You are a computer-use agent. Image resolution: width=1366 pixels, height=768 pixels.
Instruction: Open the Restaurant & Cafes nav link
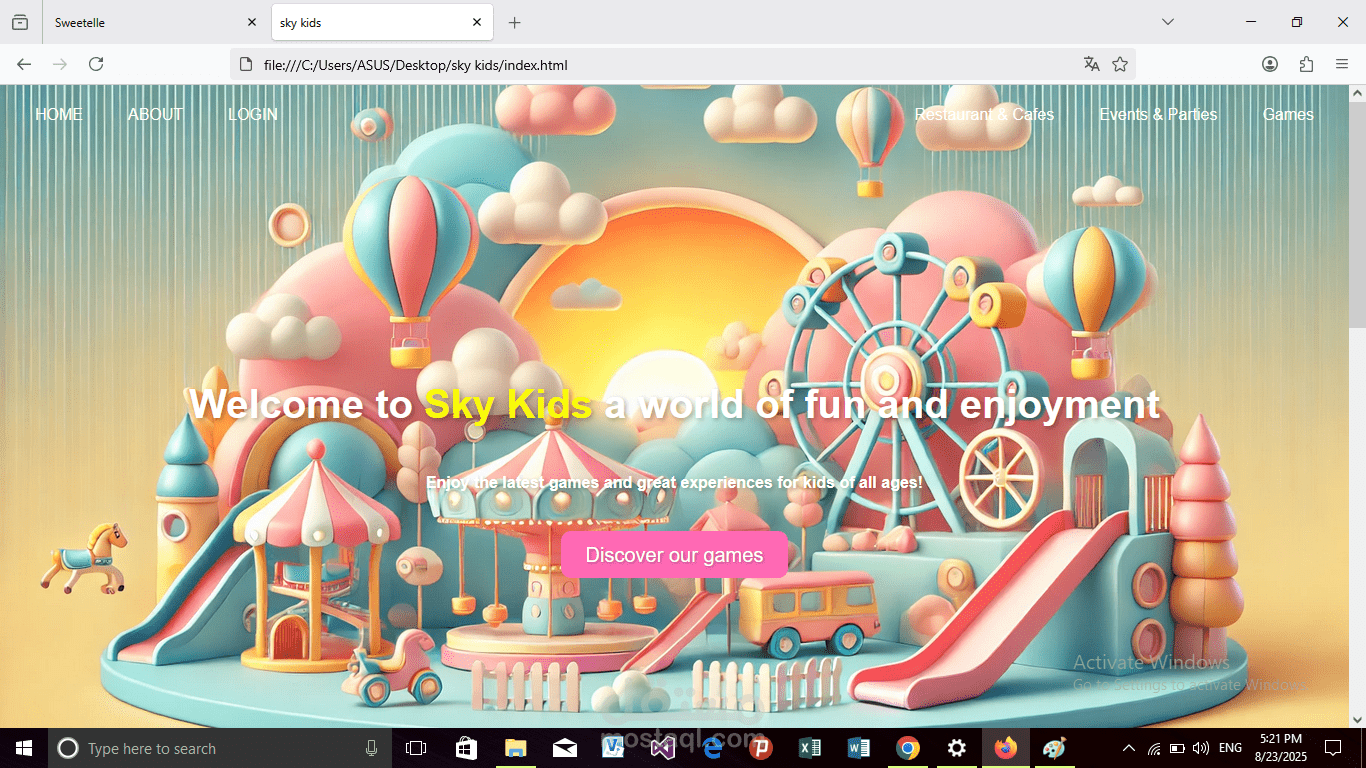984,114
